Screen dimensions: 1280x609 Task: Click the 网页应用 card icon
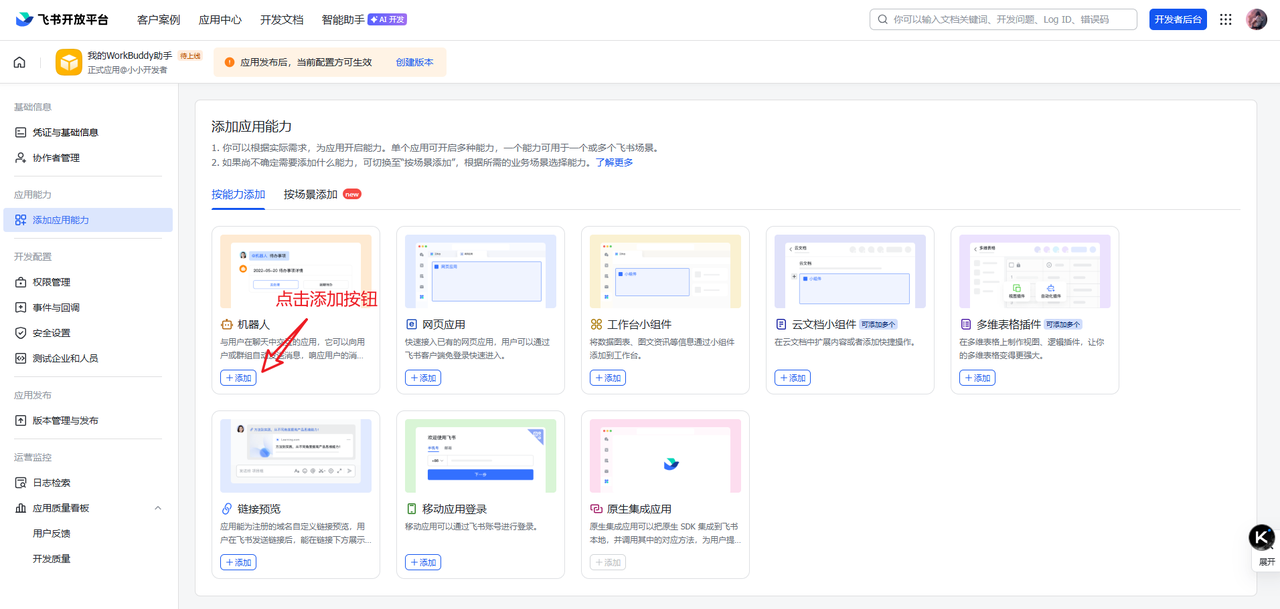411,325
